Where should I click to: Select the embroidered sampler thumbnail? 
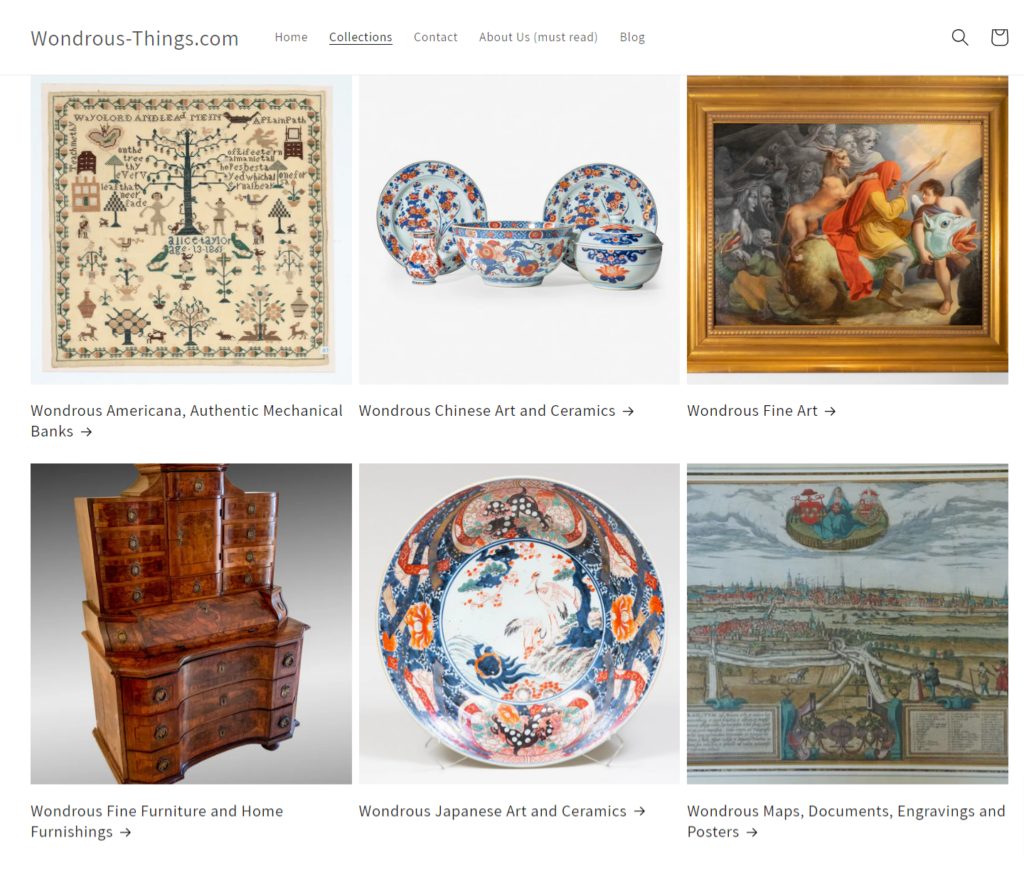pos(191,229)
